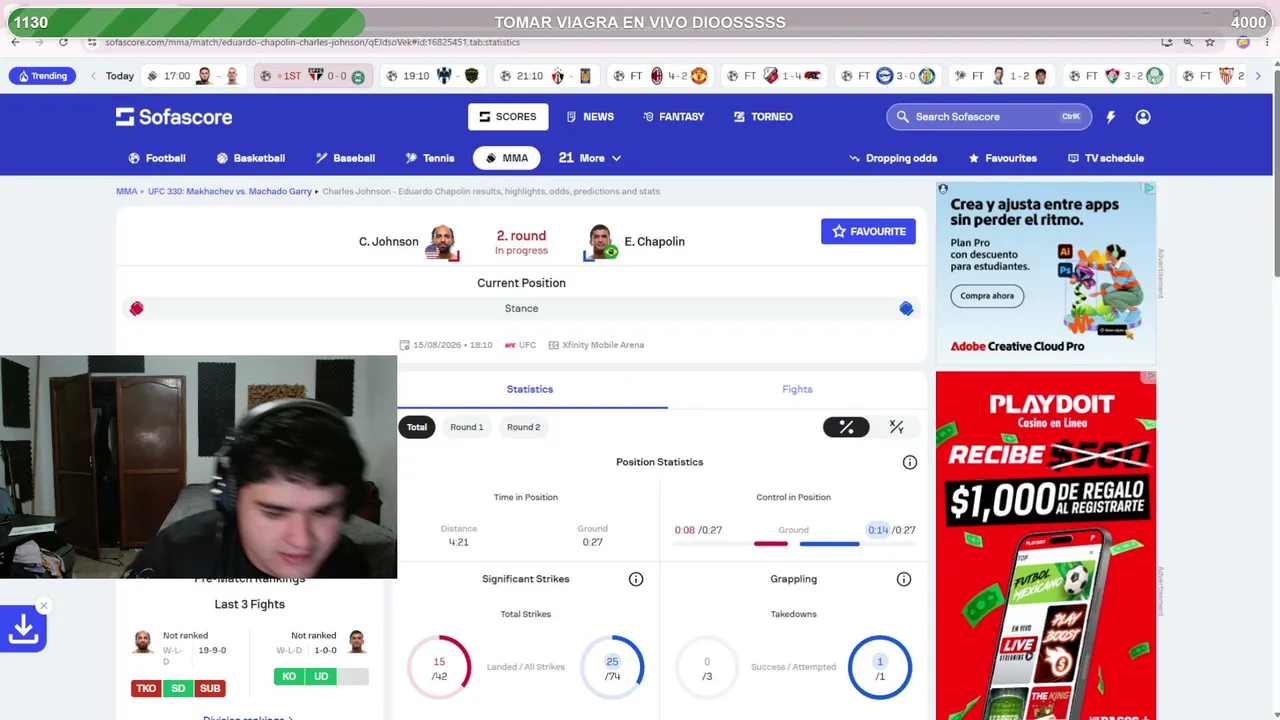1280x720 pixels.
Task: Open Favourites link in header
Action: pyautogui.click(x=1002, y=158)
